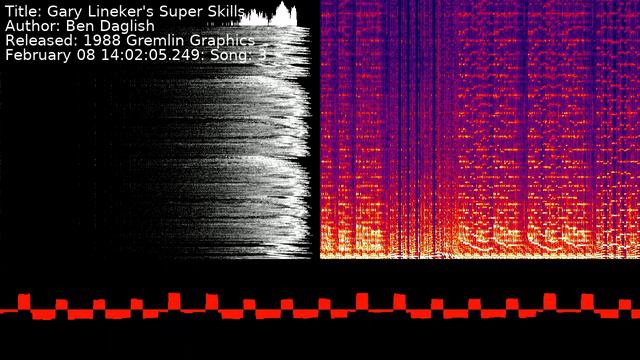The height and width of the screenshot is (360, 640).
Task: Click the purple-orange spectrogram panel
Action: coord(480,129)
